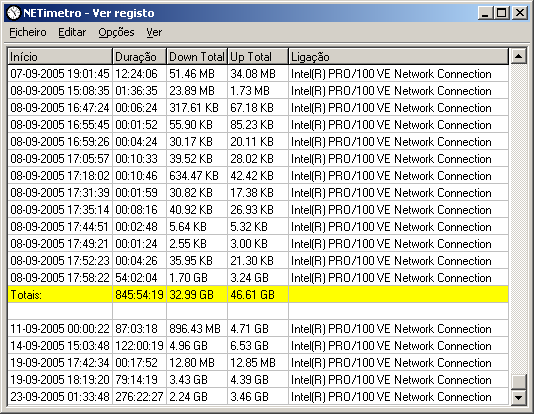Click the vertical scrollbar thumb
The width and height of the screenshot is (534, 414).
point(519,382)
